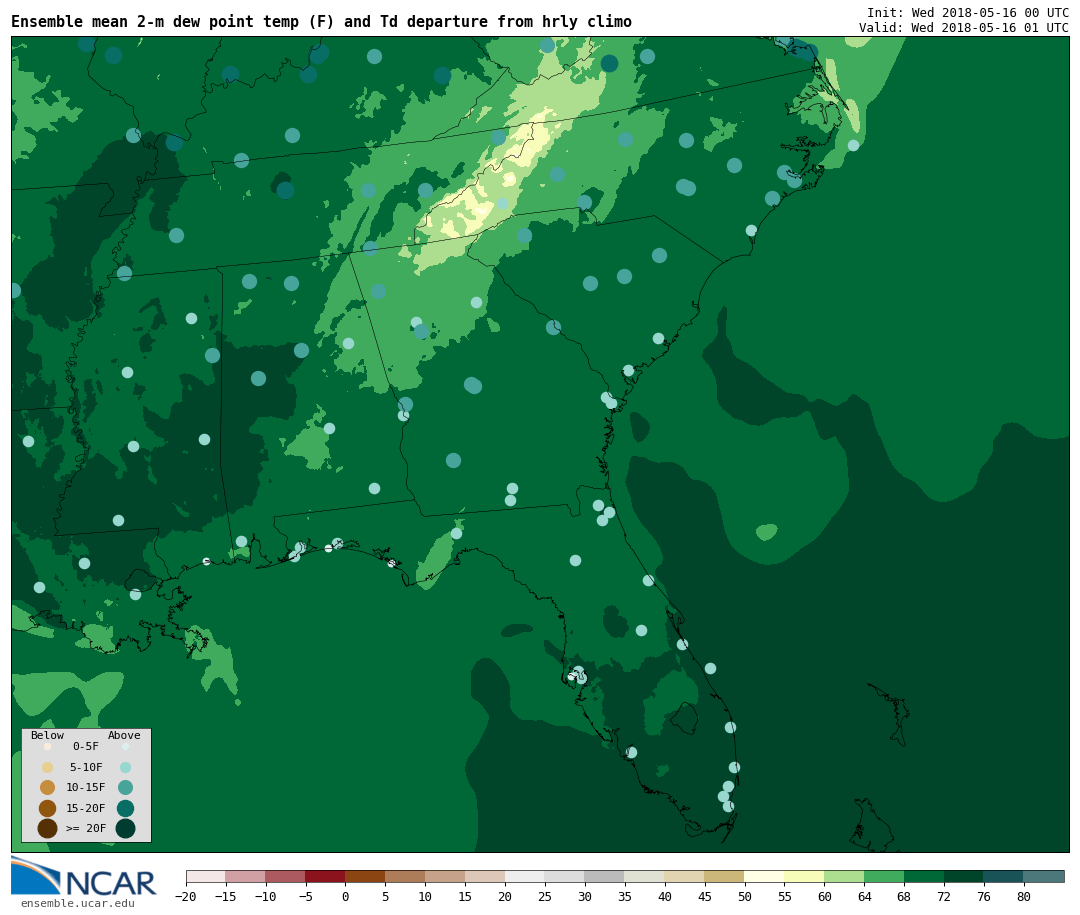Click the tan 10-15F below legend circle
The height and width of the screenshot is (915, 1080).
47,787
